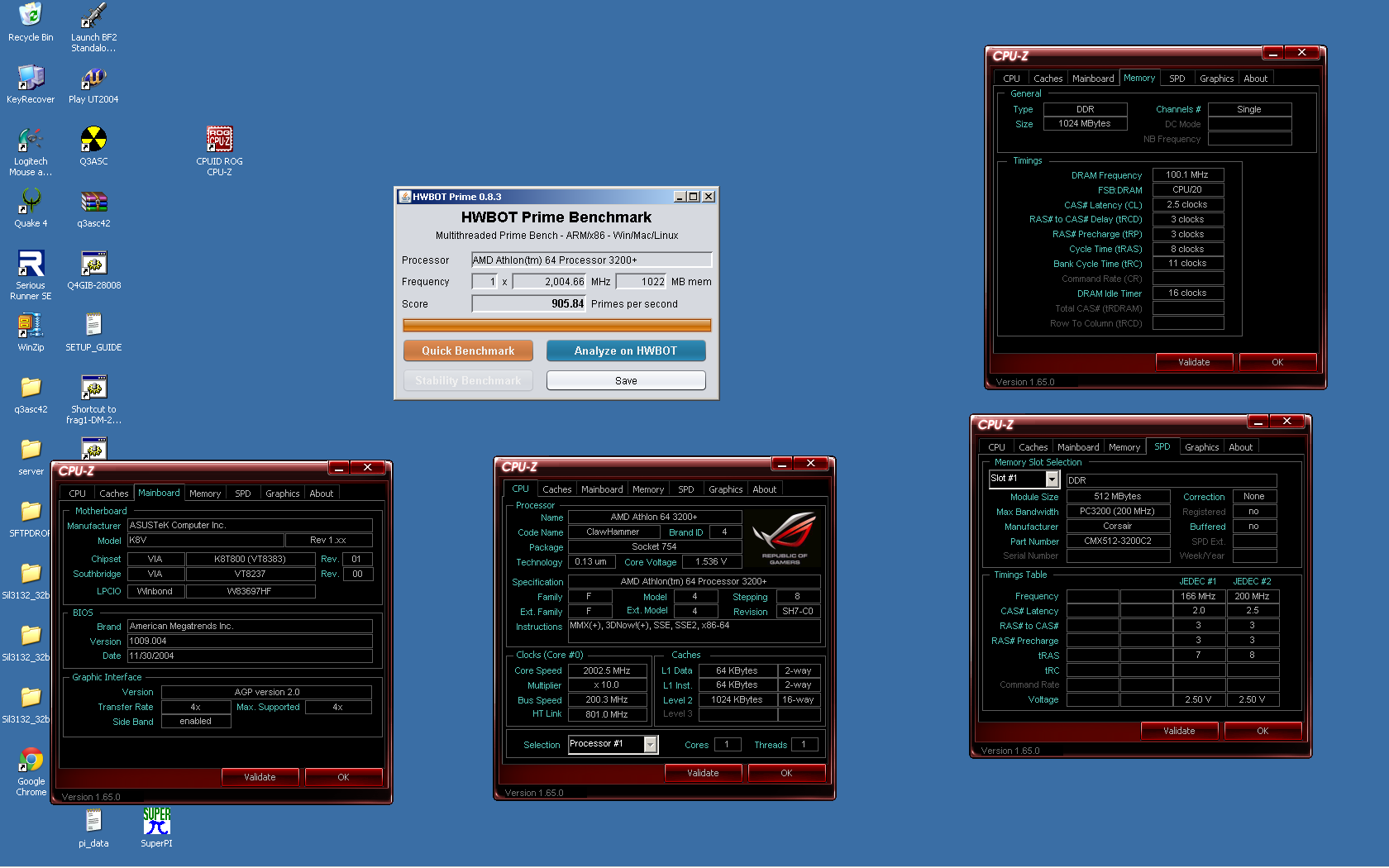Click the Part Number value CMX512-3200C2
The width and height of the screenshot is (1389, 868).
pos(1118,541)
